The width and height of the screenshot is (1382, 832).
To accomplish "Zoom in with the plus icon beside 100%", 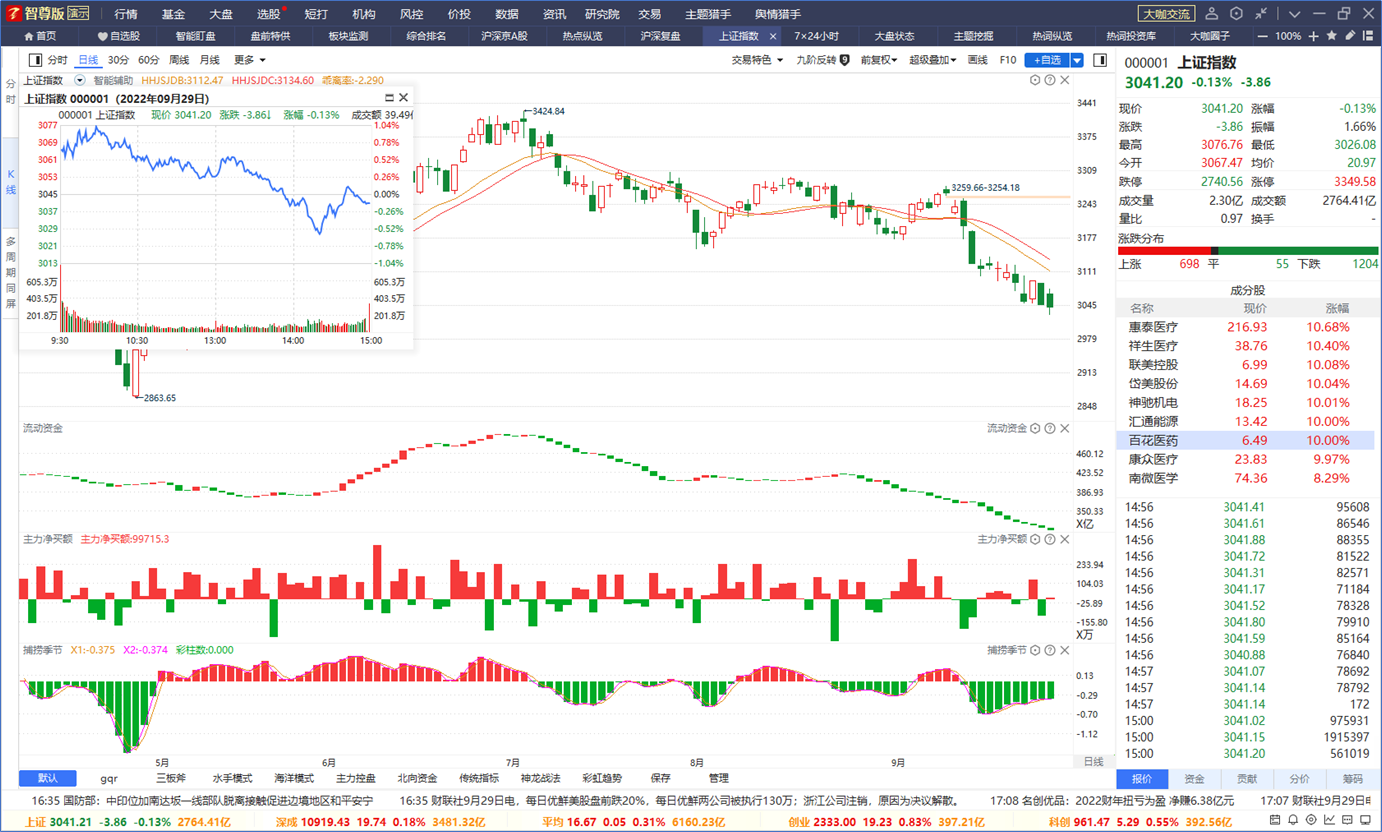I will click(1315, 35).
